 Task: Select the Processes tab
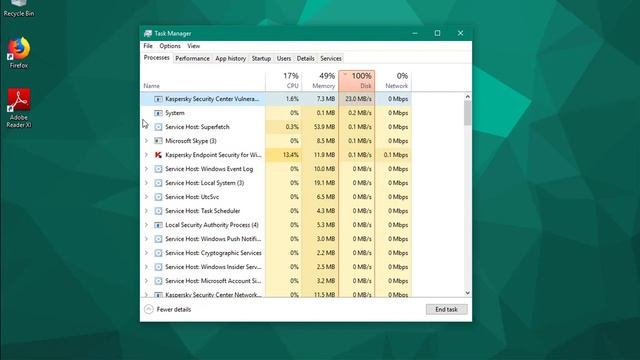tap(156, 58)
